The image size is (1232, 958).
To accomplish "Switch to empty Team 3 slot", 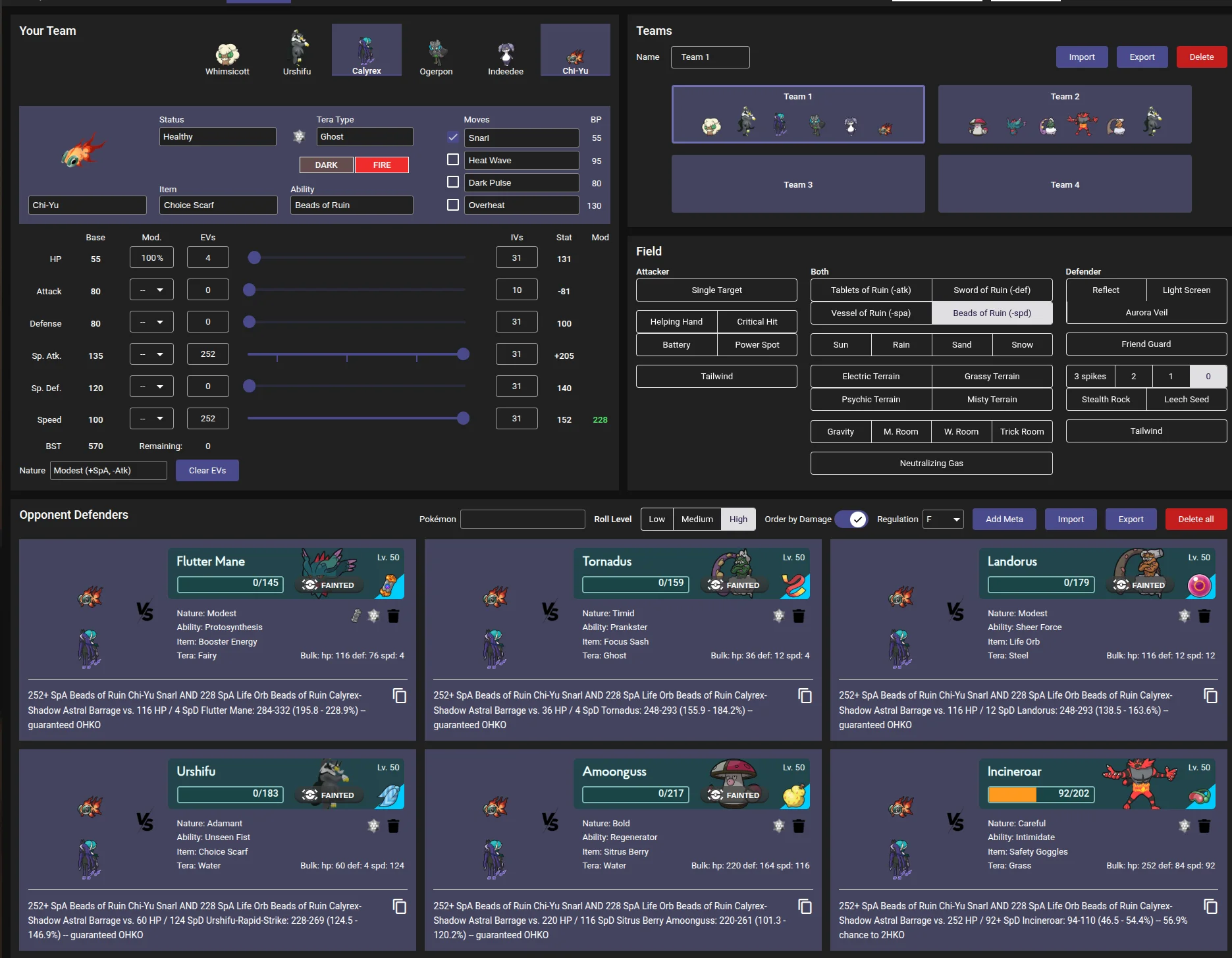I will pyautogui.click(x=798, y=184).
